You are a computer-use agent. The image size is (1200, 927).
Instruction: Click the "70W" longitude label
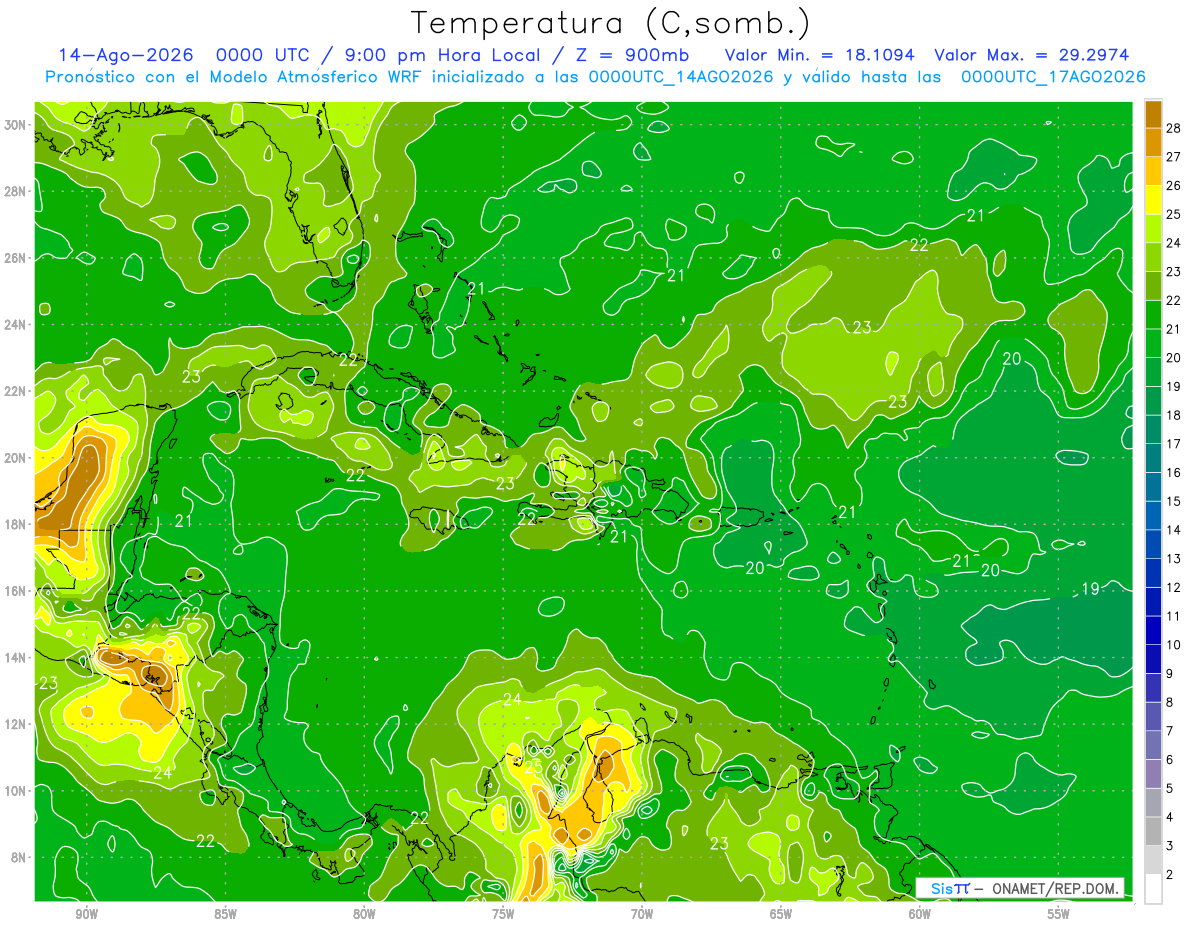click(642, 914)
